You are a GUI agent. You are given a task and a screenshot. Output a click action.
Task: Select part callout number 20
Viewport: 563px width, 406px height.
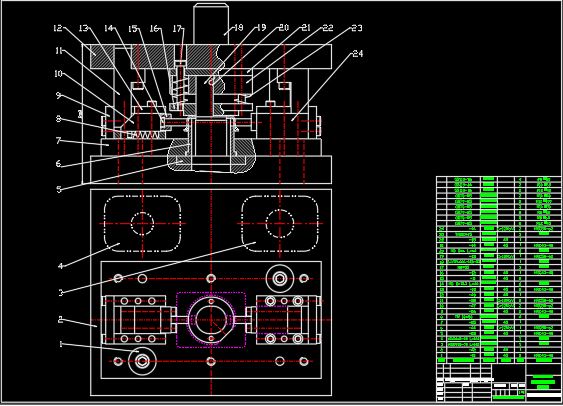pyautogui.click(x=284, y=28)
